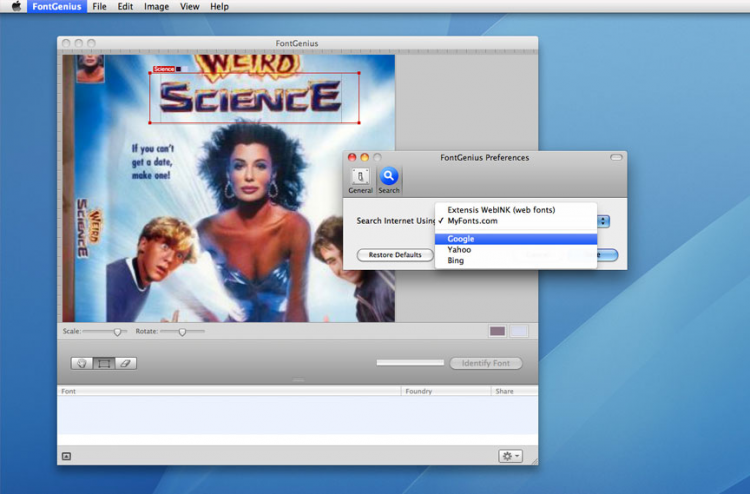
Task: Click the top-right red selection handle
Action: pyautogui.click(x=359, y=73)
